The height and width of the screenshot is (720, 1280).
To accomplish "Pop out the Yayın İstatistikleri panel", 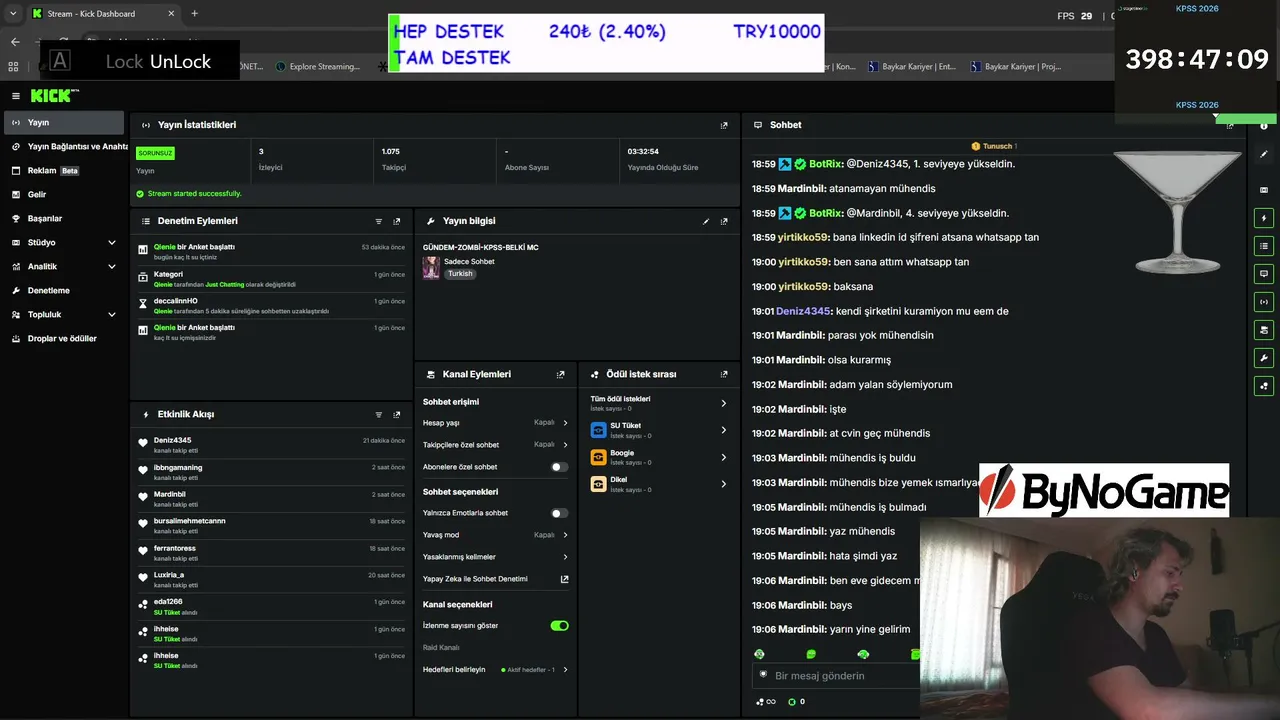I will (724, 125).
